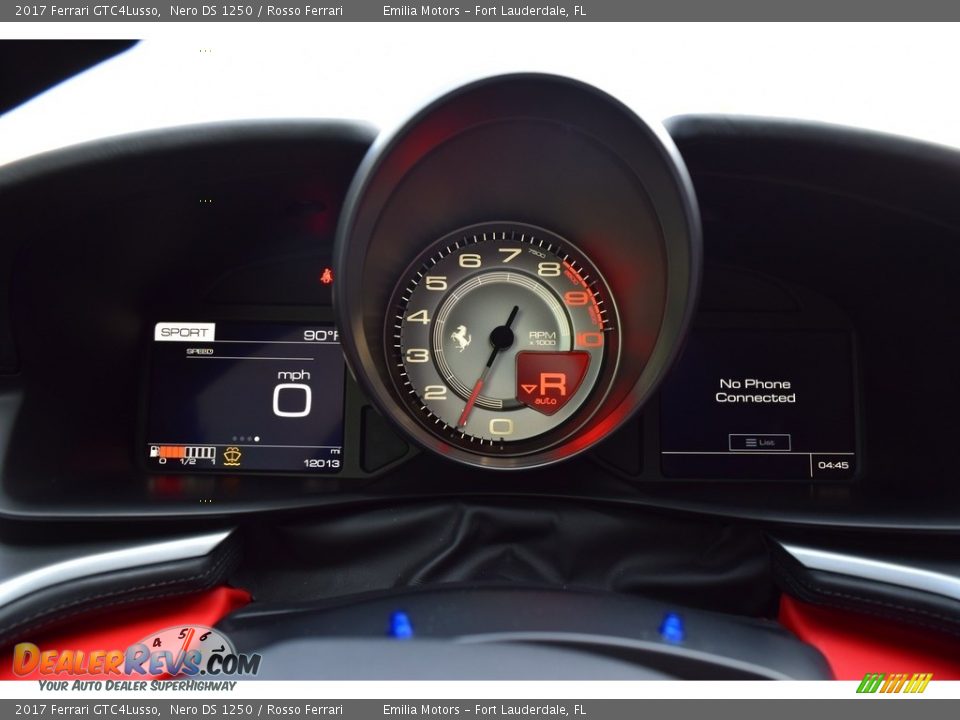This screenshot has height=720, width=960.
Task: Click the red R gear indicator
Action: [552, 383]
